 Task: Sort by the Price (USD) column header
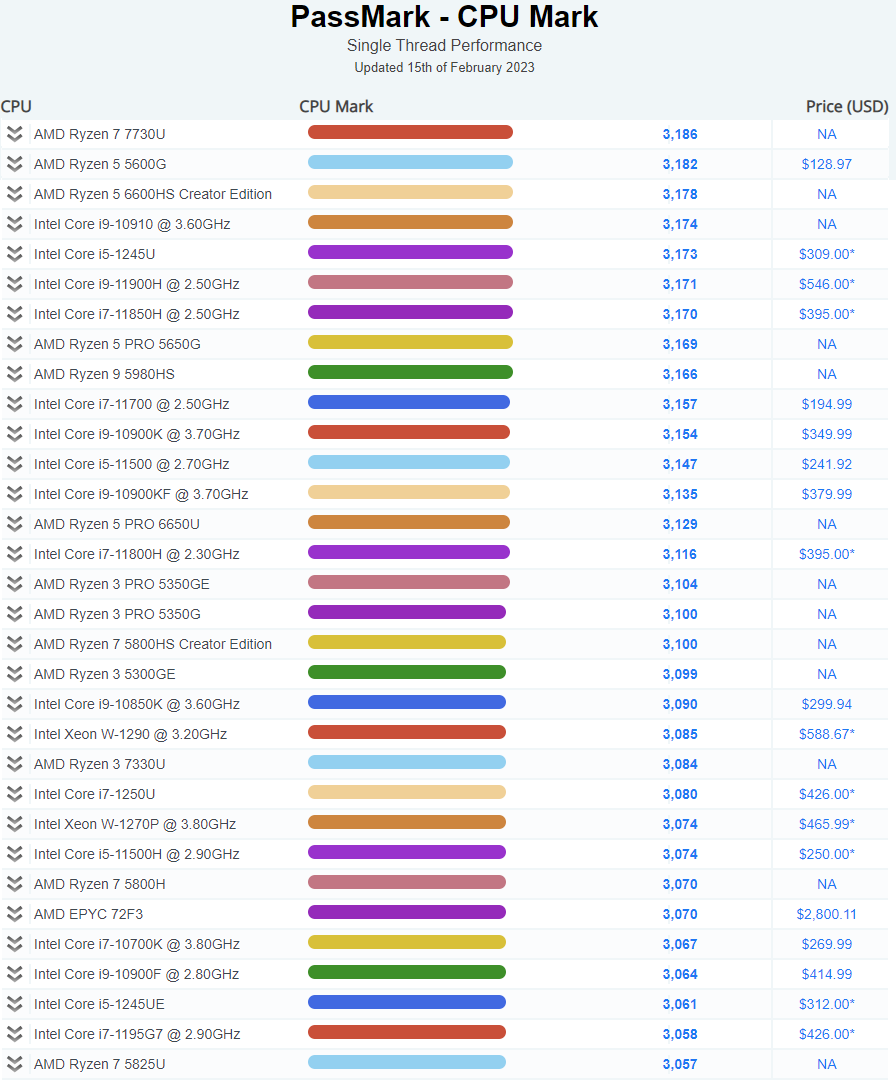pyautogui.click(x=847, y=106)
